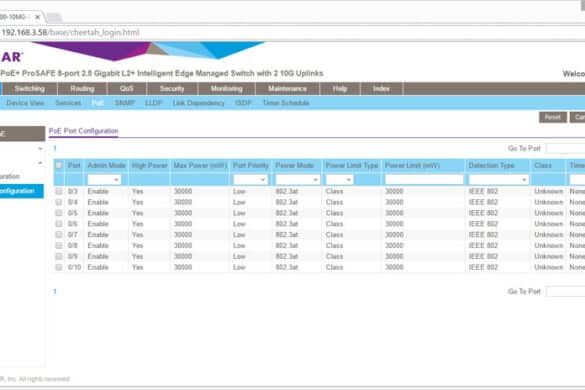The width and height of the screenshot is (585, 390).
Task: Click Unknown class in the port 0/4 row
Action: point(548,202)
